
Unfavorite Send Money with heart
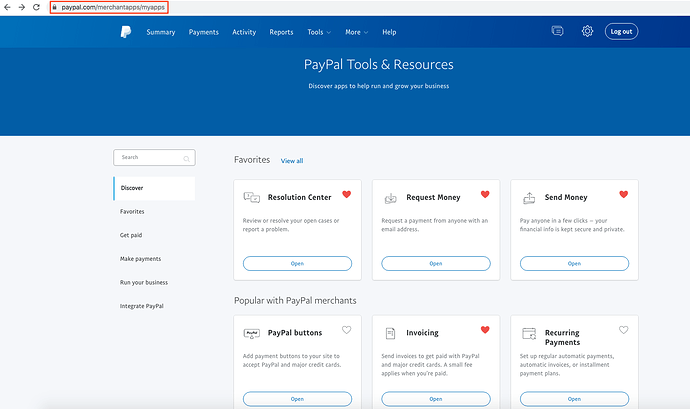pyautogui.click(x=624, y=194)
